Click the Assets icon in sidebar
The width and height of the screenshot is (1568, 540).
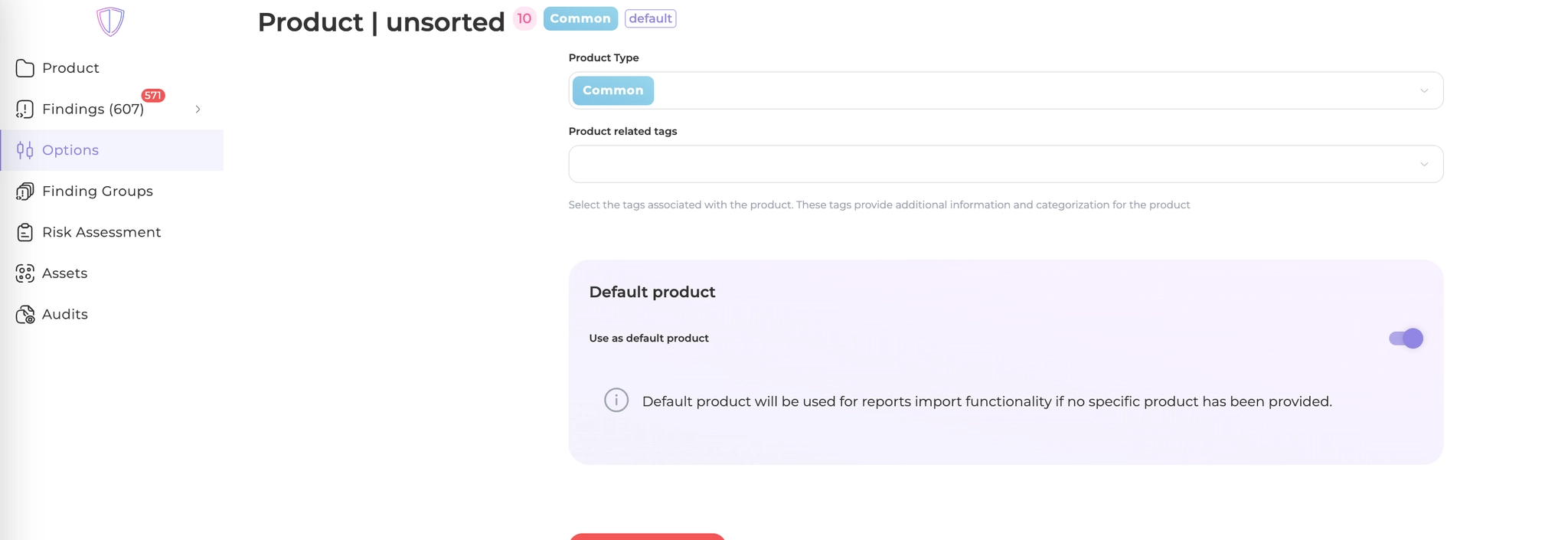pyautogui.click(x=24, y=273)
